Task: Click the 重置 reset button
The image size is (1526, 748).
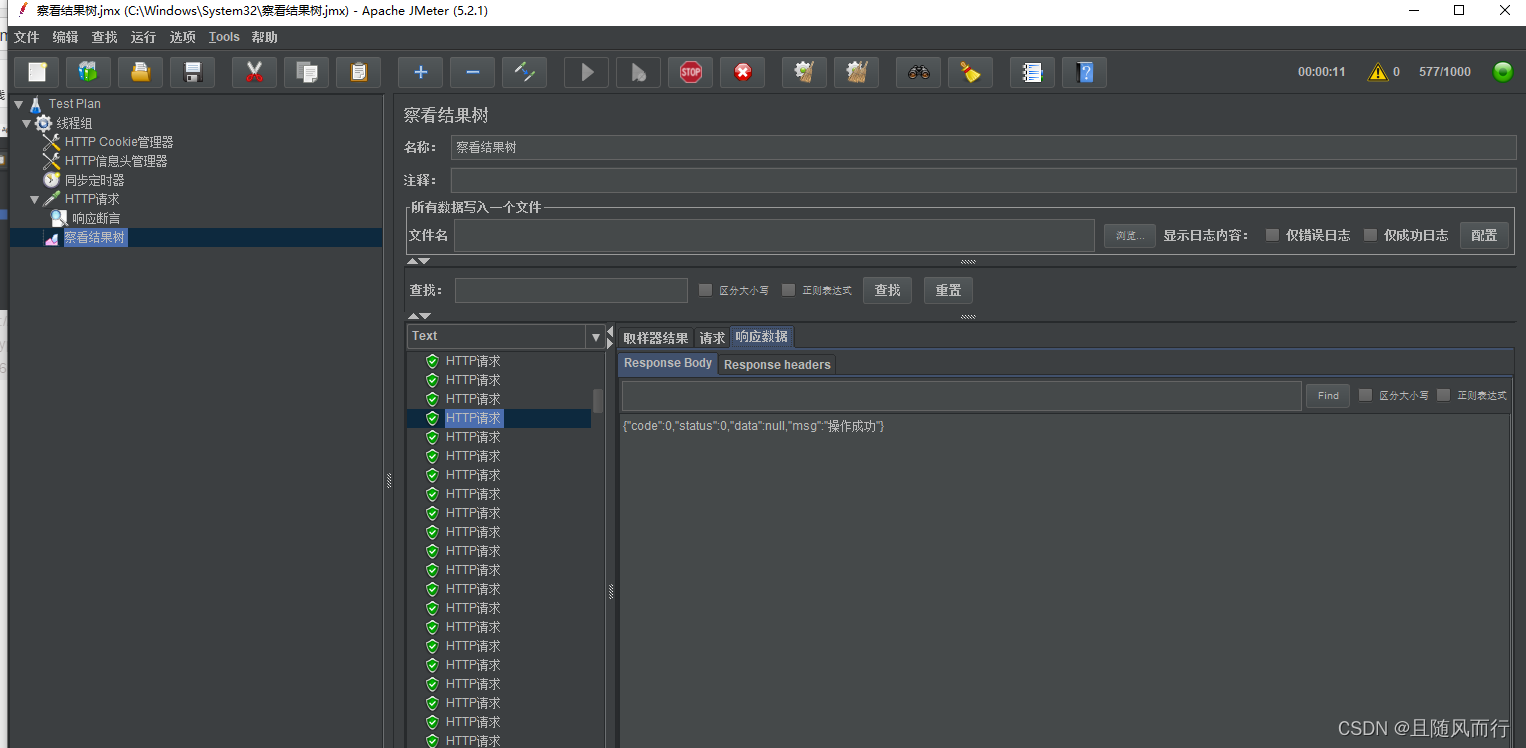Action: (948, 290)
